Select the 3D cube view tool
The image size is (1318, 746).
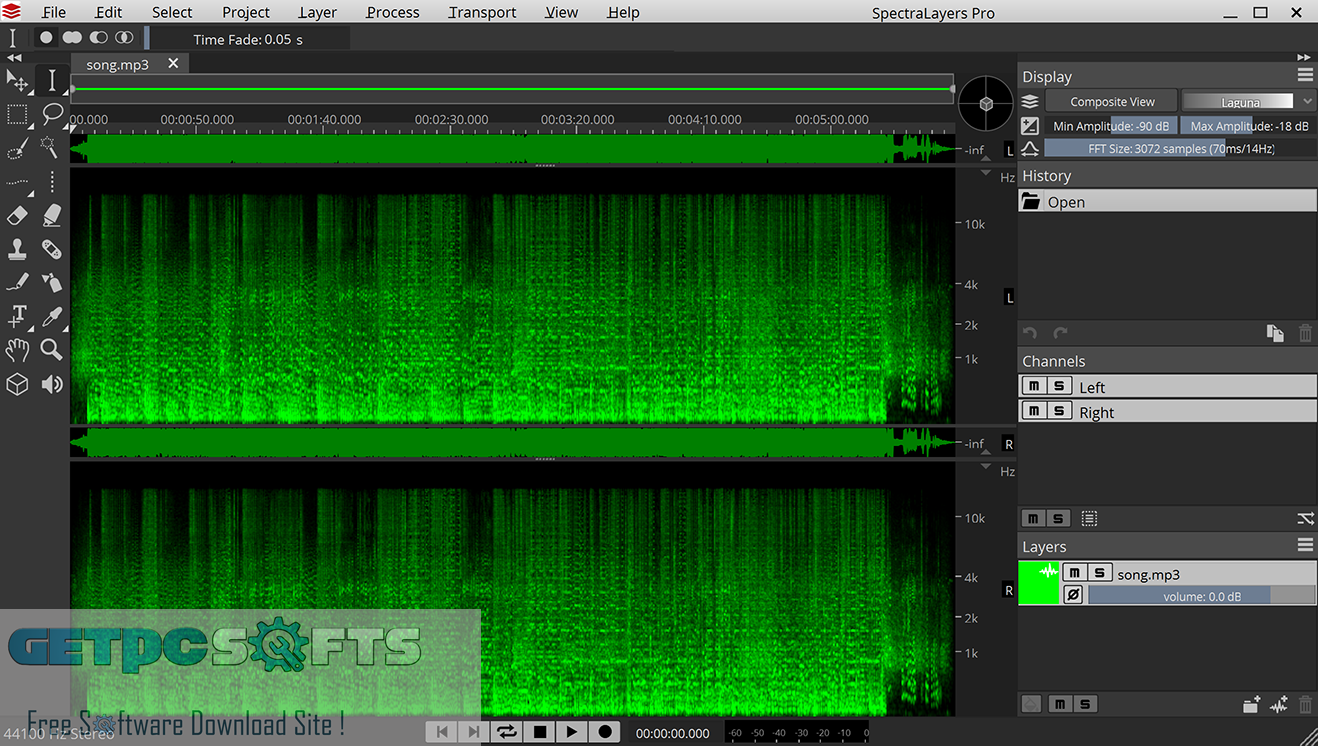(x=17, y=384)
